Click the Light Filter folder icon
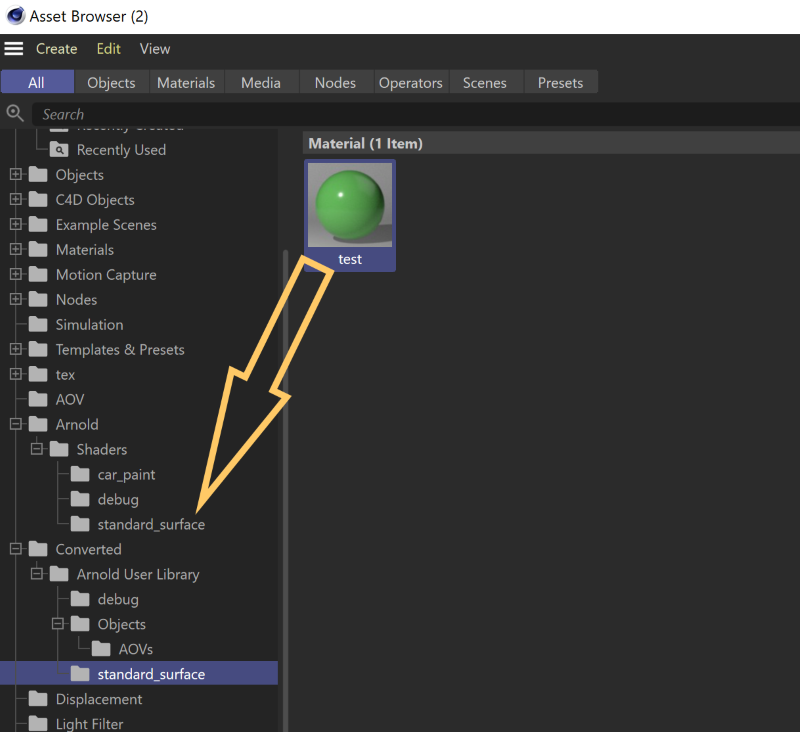 pos(38,724)
